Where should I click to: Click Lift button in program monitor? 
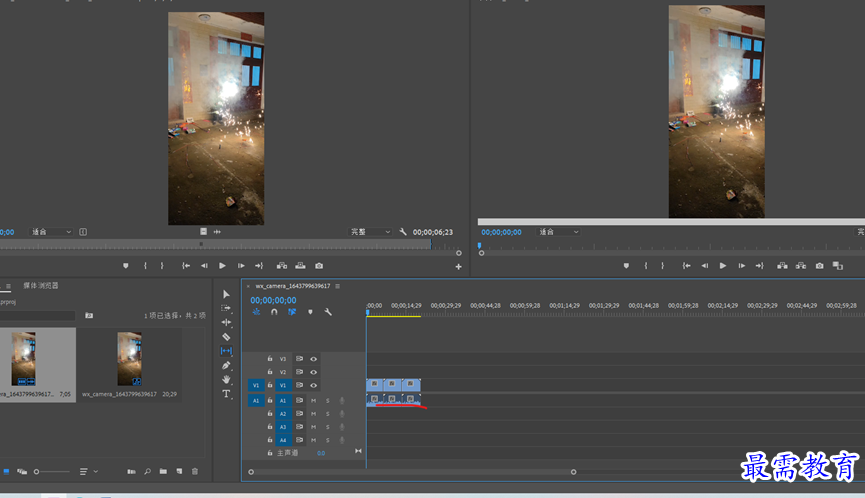tap(782, 266)
